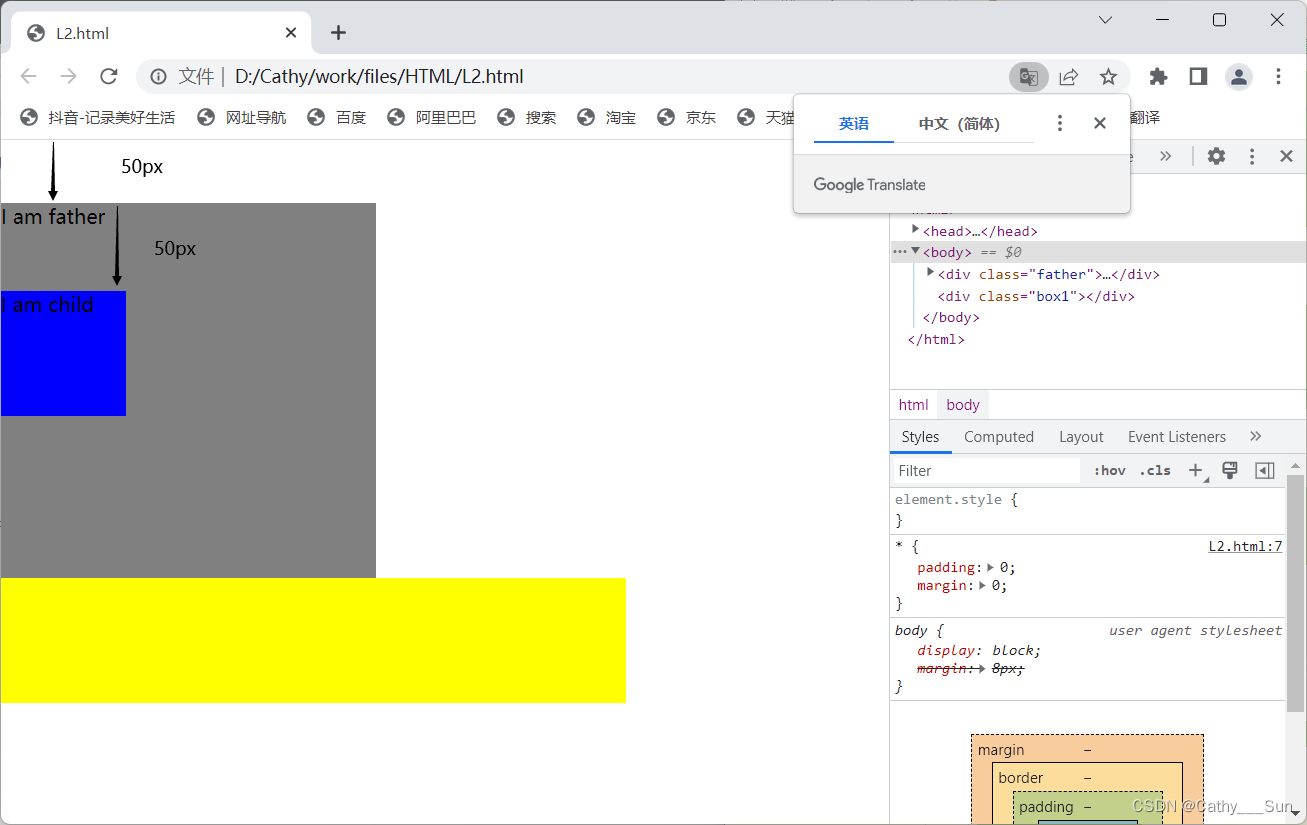Screen dimensions: 1307x825
Task: Switch to the Layout tab
Action: pos(1081,437)
